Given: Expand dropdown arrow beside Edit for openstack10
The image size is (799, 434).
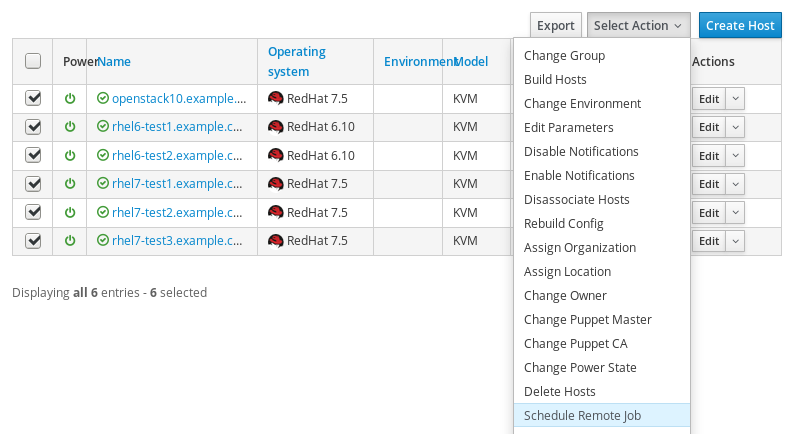Looking at the screenshot, I should click(735, 99).
